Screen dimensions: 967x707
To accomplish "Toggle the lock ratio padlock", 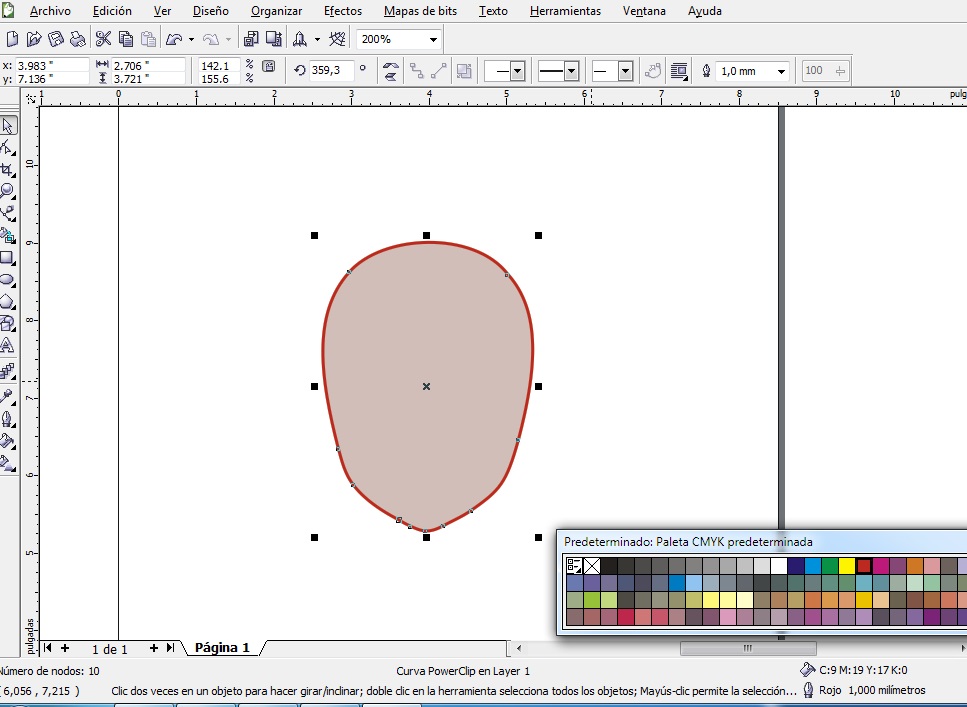I will click(268, 66).
